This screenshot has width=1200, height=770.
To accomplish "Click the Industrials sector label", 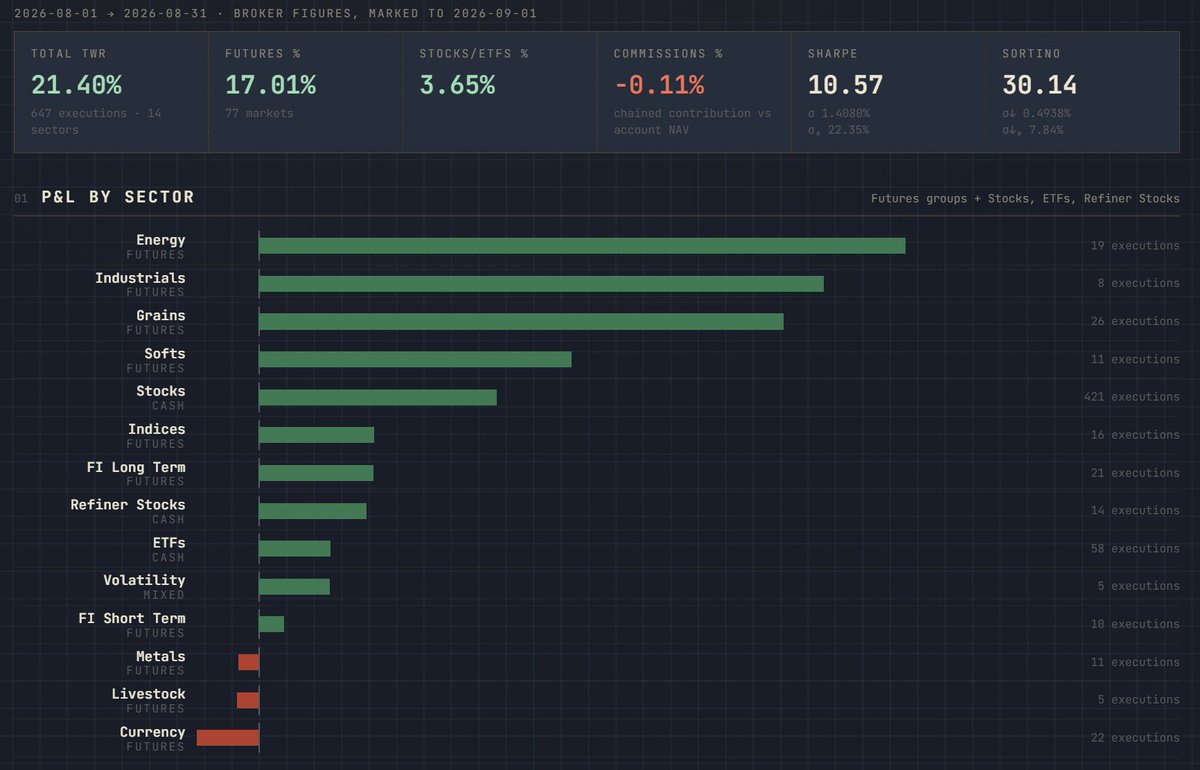I will (140, 278).
